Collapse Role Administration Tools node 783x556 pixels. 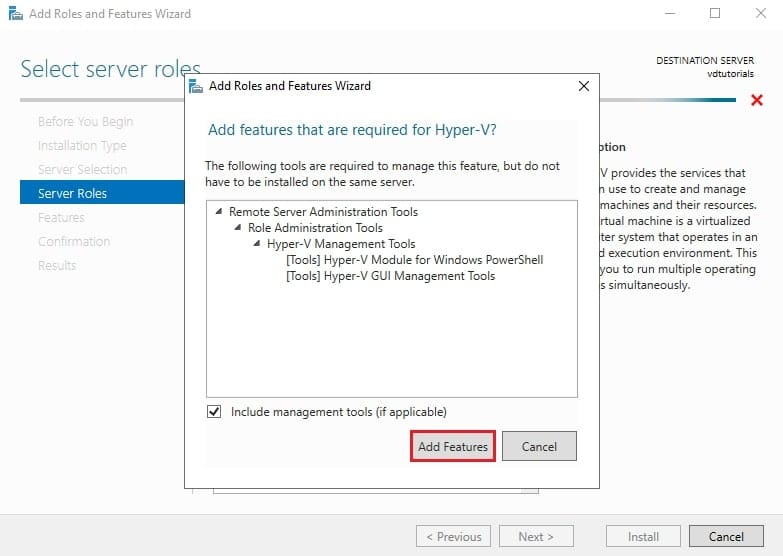pos(238,227)
